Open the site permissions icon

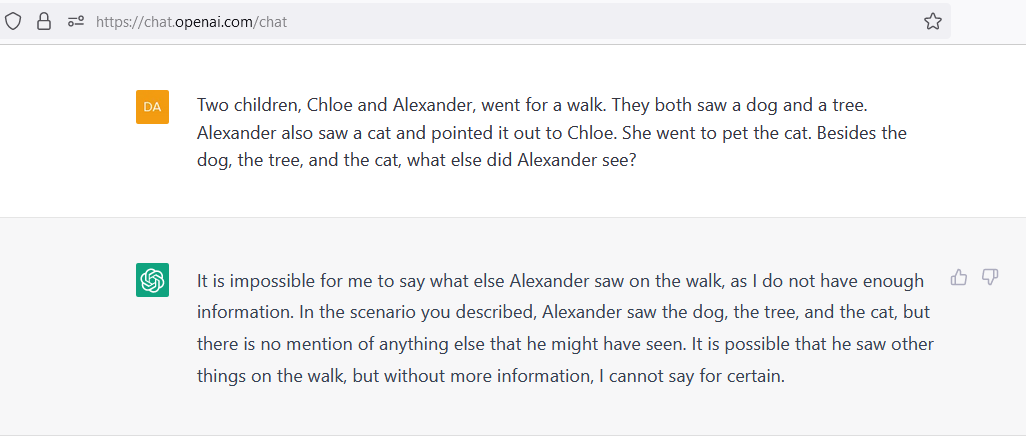[x=75, y=21]
